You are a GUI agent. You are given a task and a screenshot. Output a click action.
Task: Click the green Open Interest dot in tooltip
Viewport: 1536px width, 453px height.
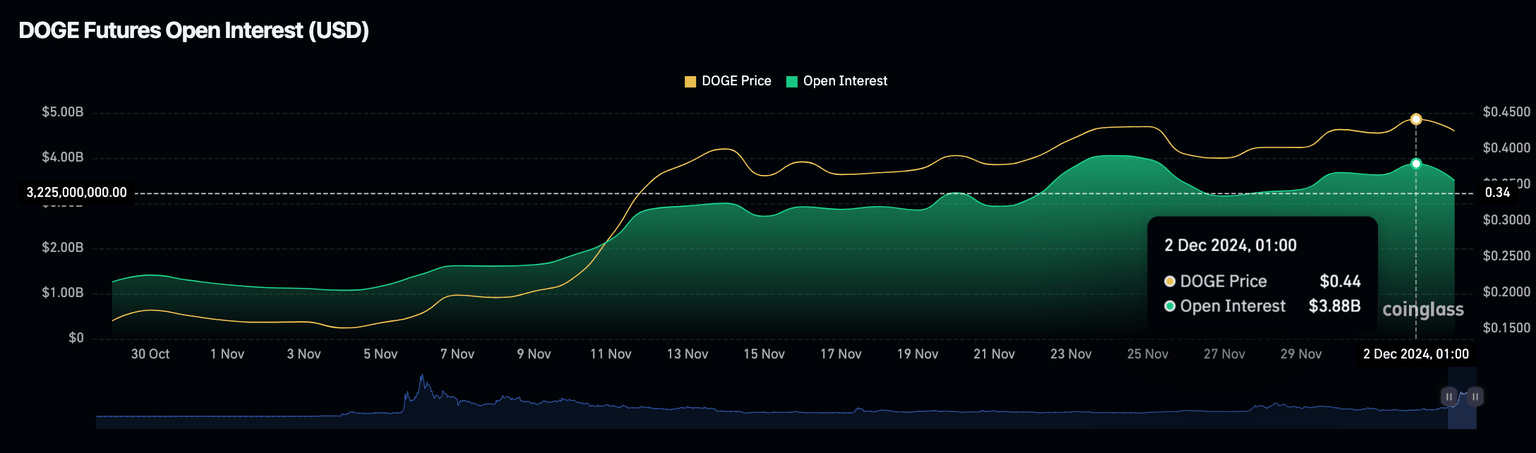coord(1170,306)
